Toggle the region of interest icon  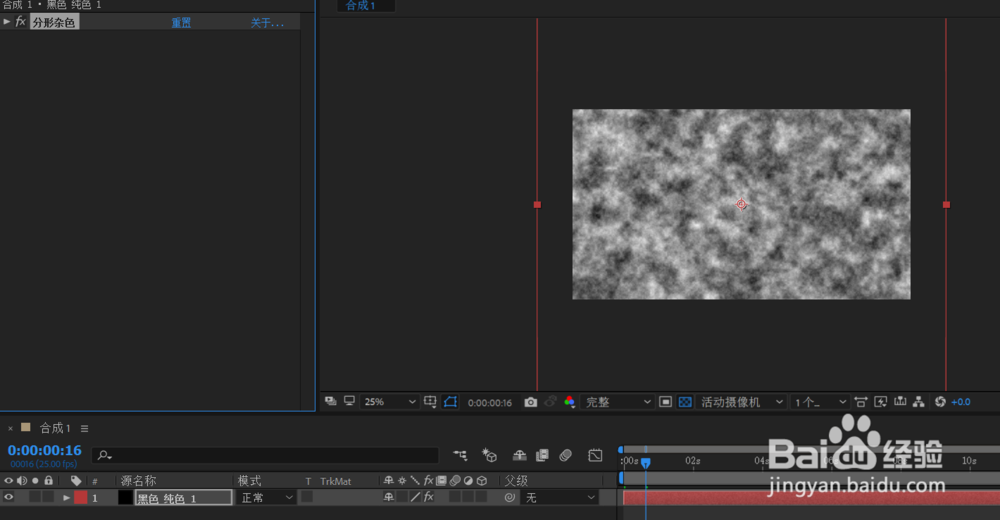coord(665,402)
